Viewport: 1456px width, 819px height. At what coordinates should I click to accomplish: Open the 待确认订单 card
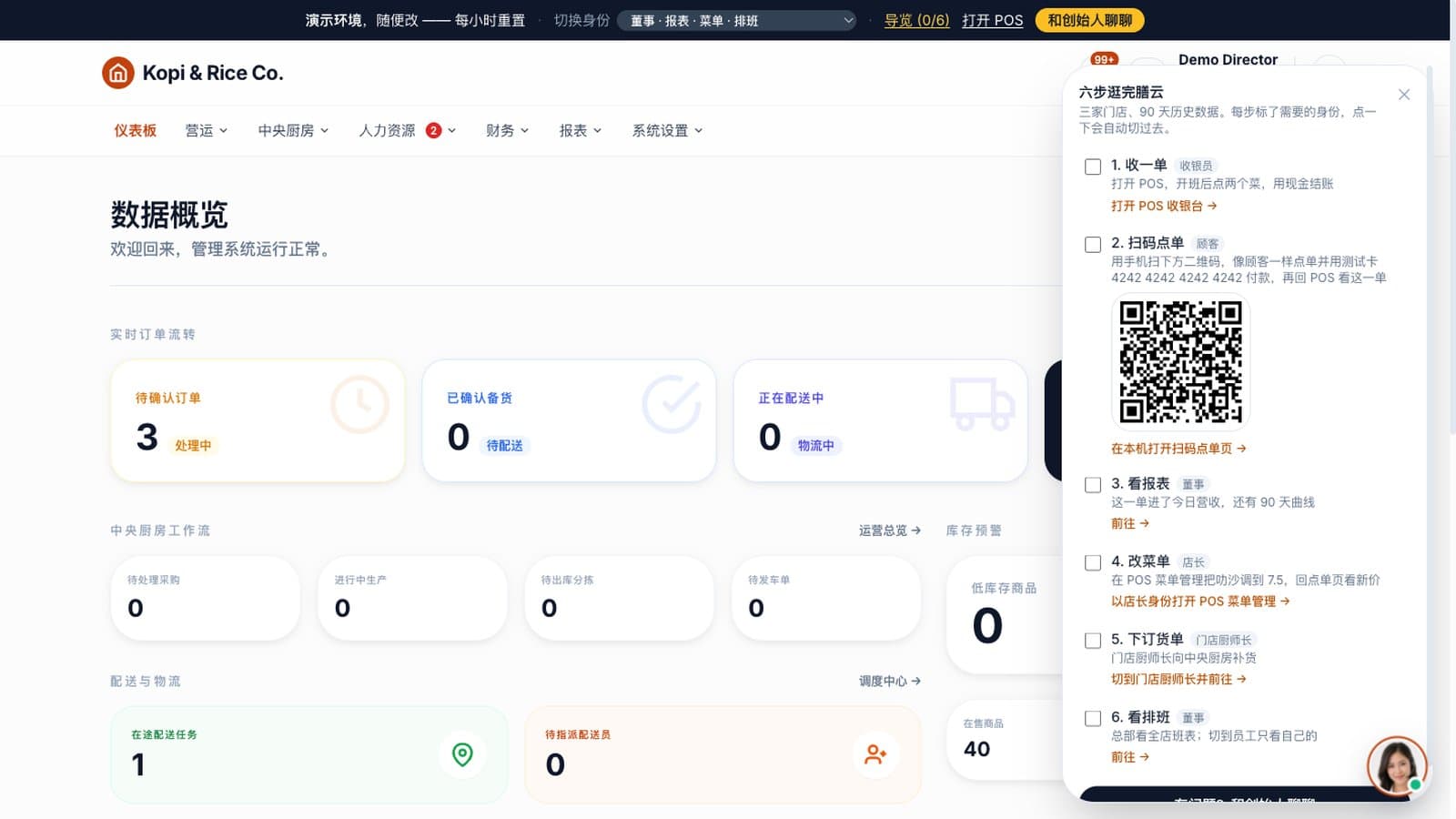point(258,420)
